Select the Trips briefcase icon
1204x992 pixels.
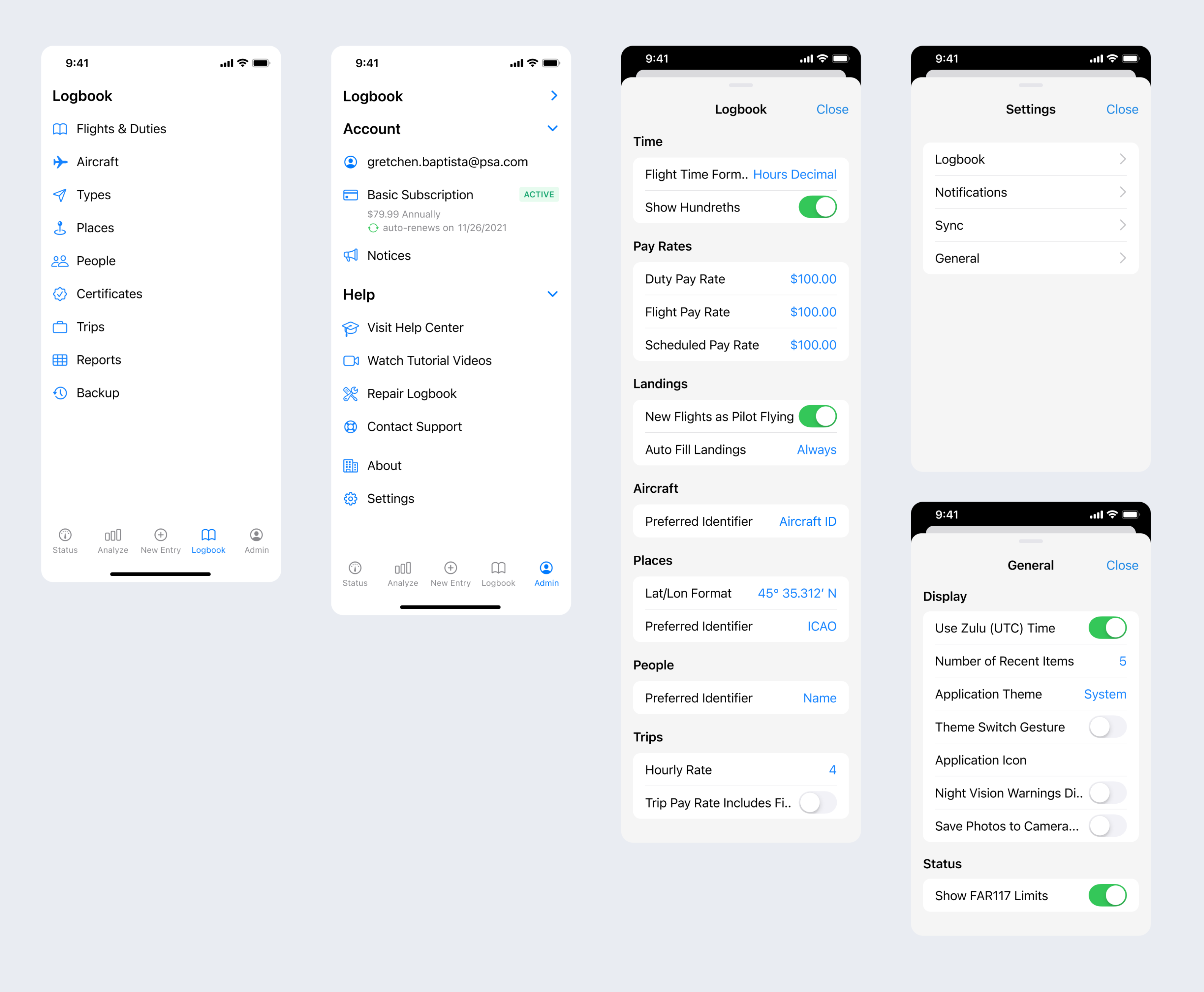click(x=60, y=327)
